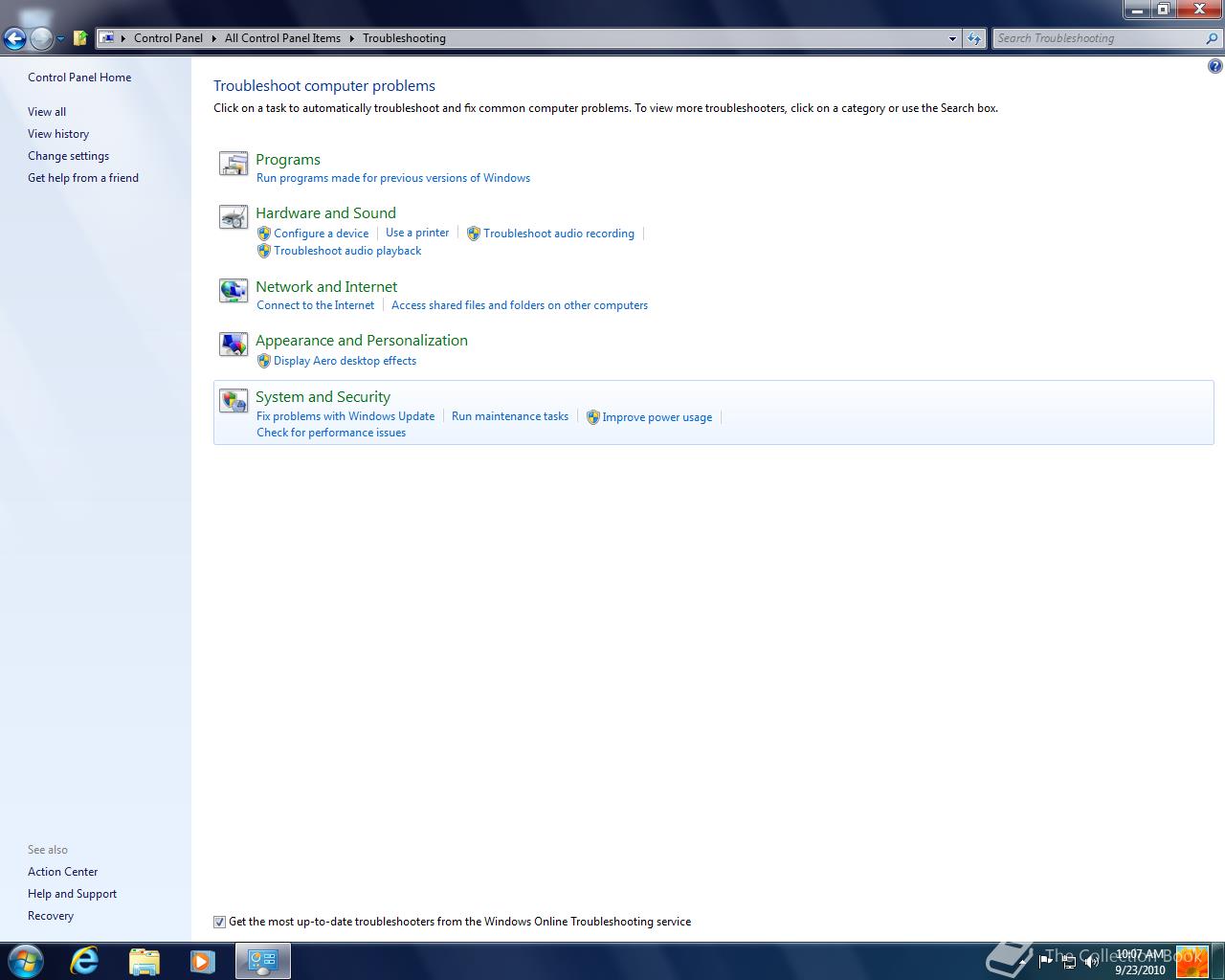This screenshot has height=980, width=1225.
Task: Click shield icon beside Troubleshoot audio recording
Action: (474, 234)
